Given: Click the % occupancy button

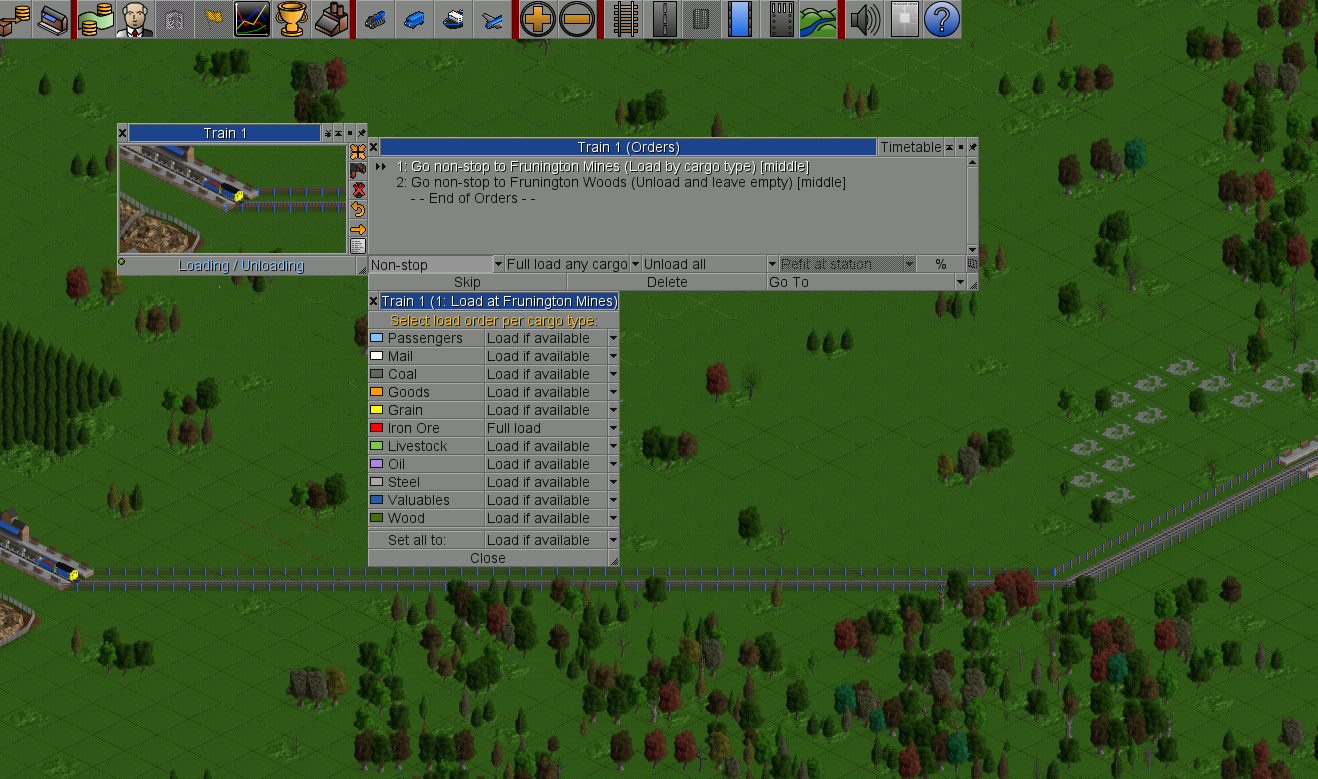Looking at the screenshot, I should pyautogui.click(x=940, y=264).
